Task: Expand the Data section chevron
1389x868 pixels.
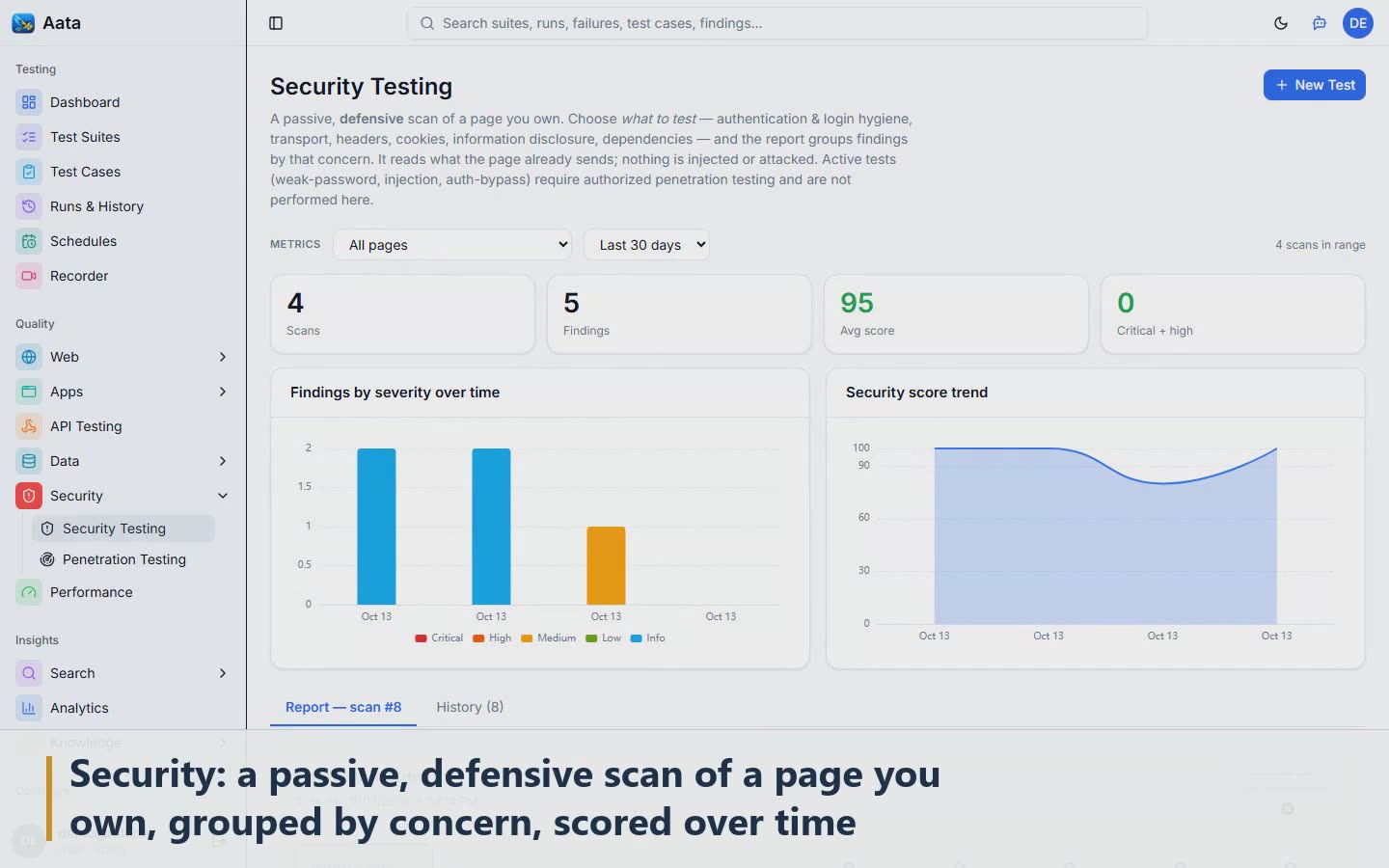Action: click(223, 461)
